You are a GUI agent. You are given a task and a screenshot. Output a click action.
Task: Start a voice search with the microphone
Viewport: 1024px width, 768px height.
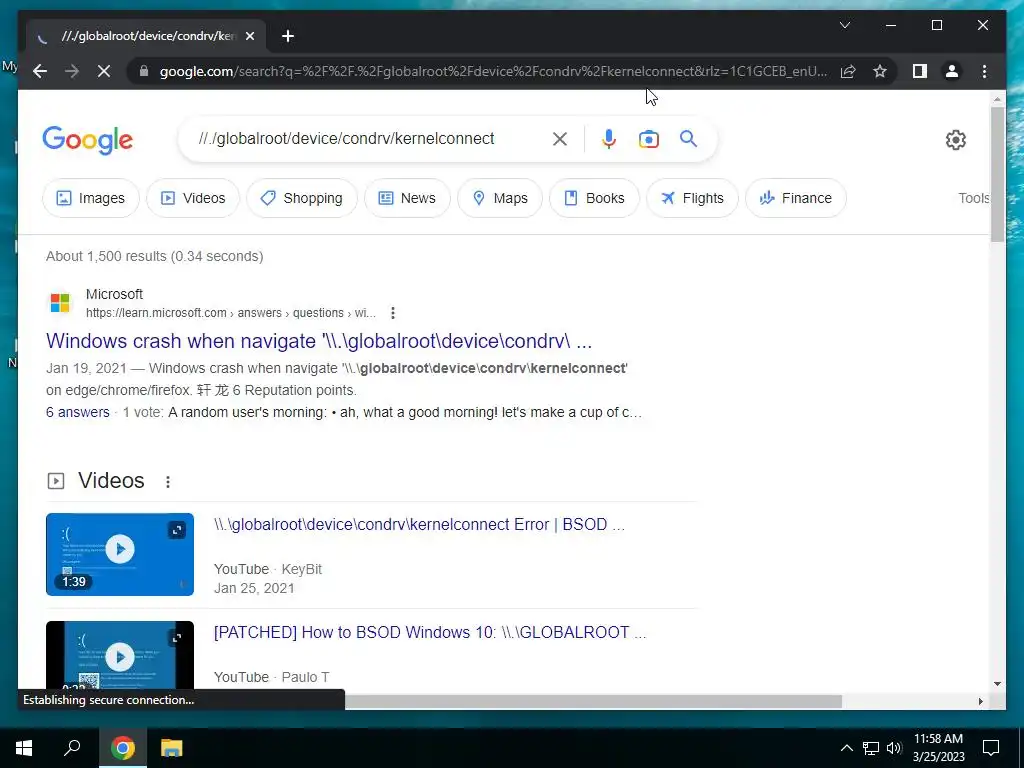(609, 139)
